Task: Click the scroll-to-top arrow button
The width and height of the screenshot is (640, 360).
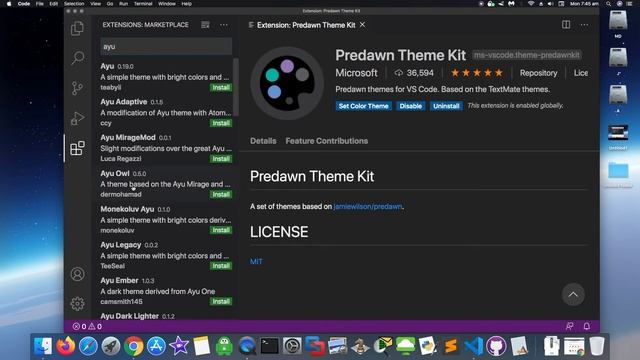Action: click(x=573, y=294)
